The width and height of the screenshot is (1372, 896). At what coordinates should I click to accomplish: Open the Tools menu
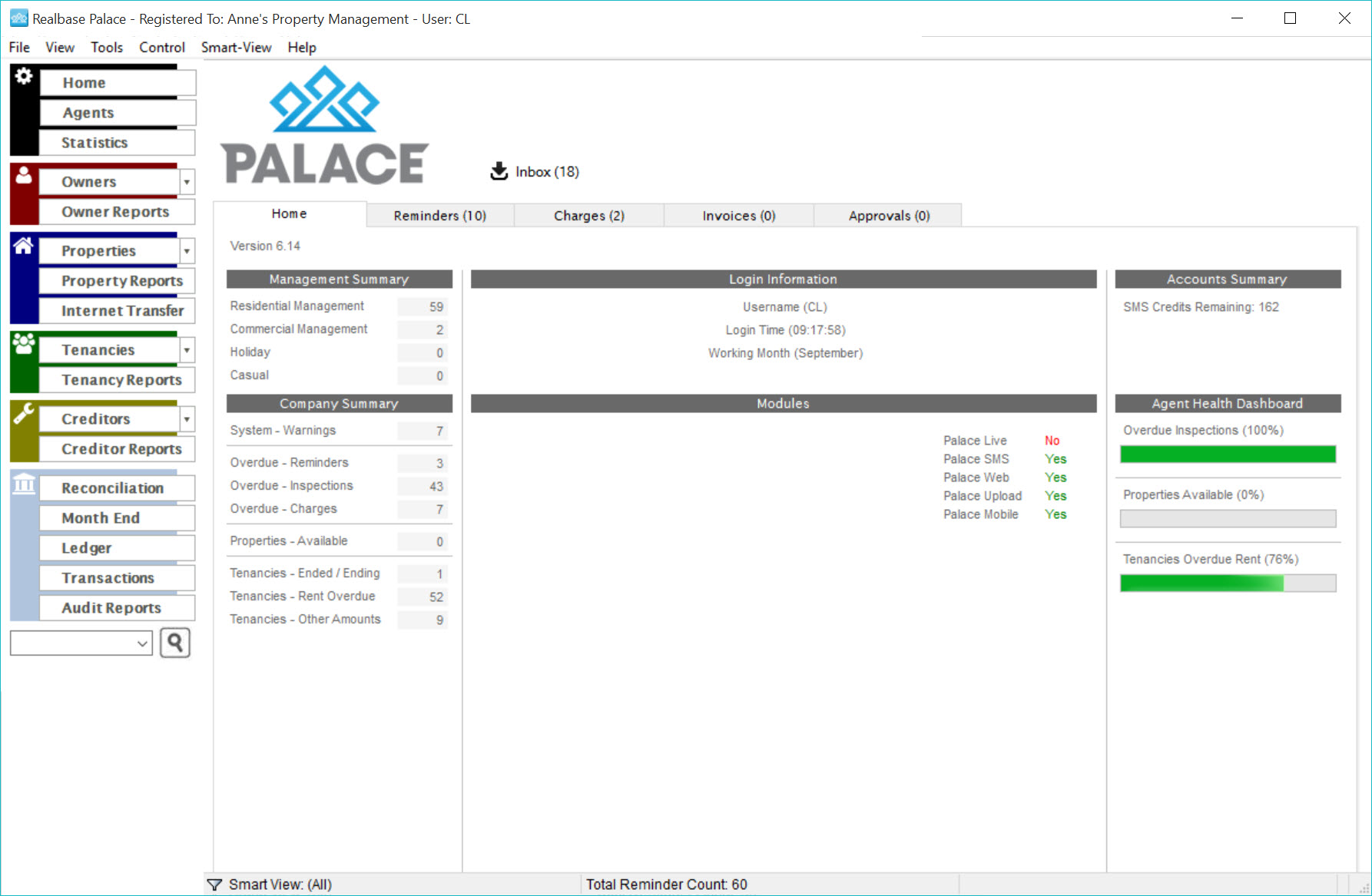tap(107, 48)
